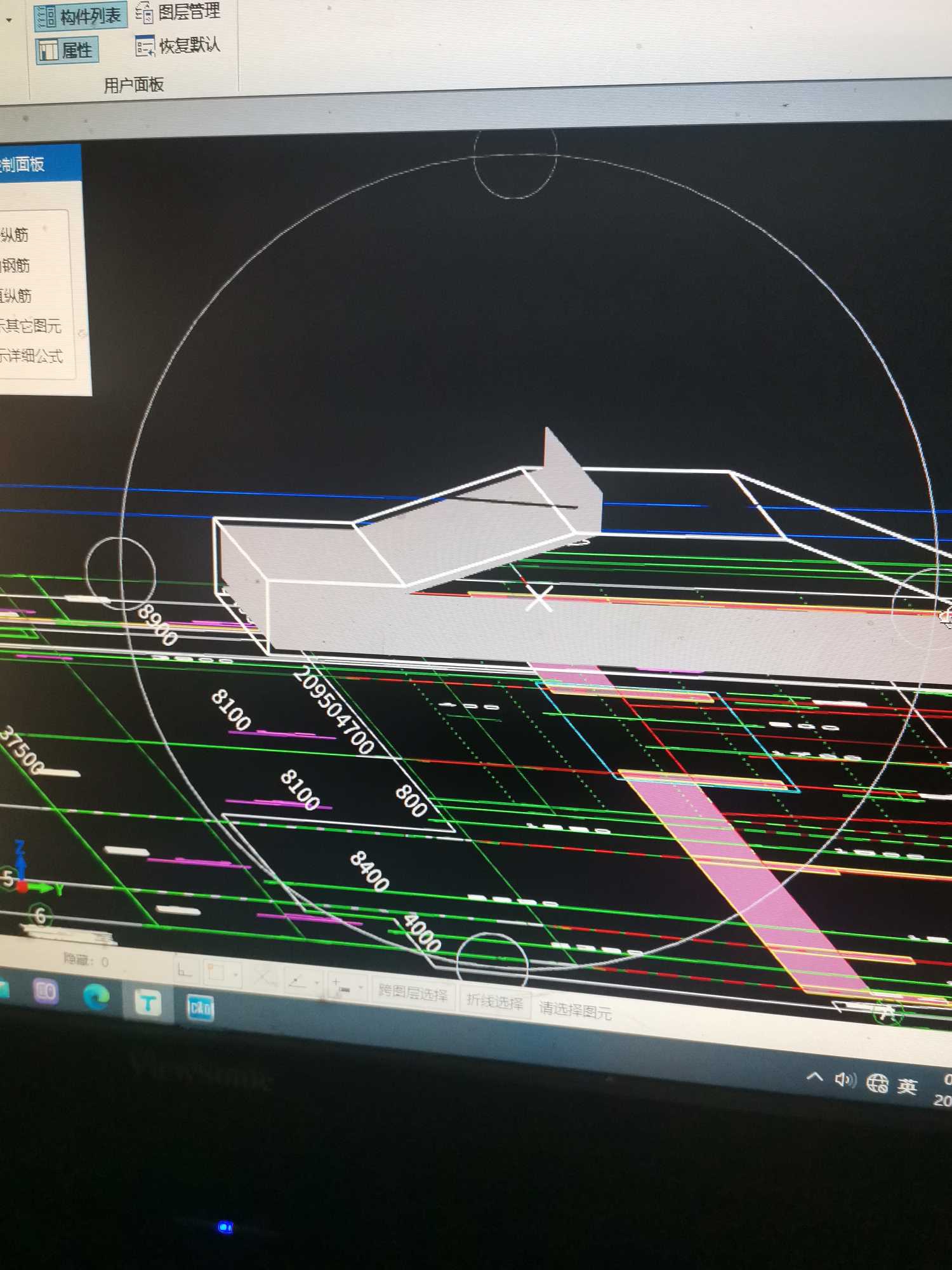The width and height of the screenshot is (952, 1270).
Task: Open dropdown beside the angle snap icon
Action: point(318,983)
